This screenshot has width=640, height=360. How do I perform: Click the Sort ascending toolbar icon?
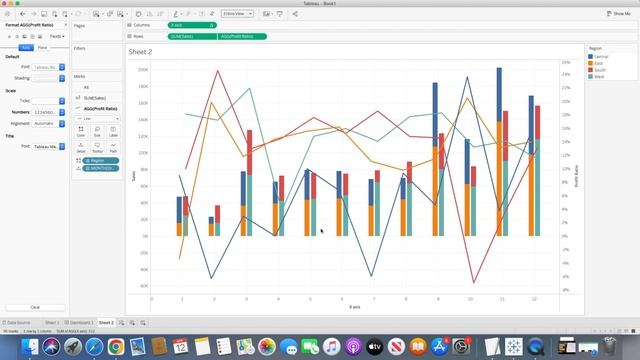tap(149, 14)
